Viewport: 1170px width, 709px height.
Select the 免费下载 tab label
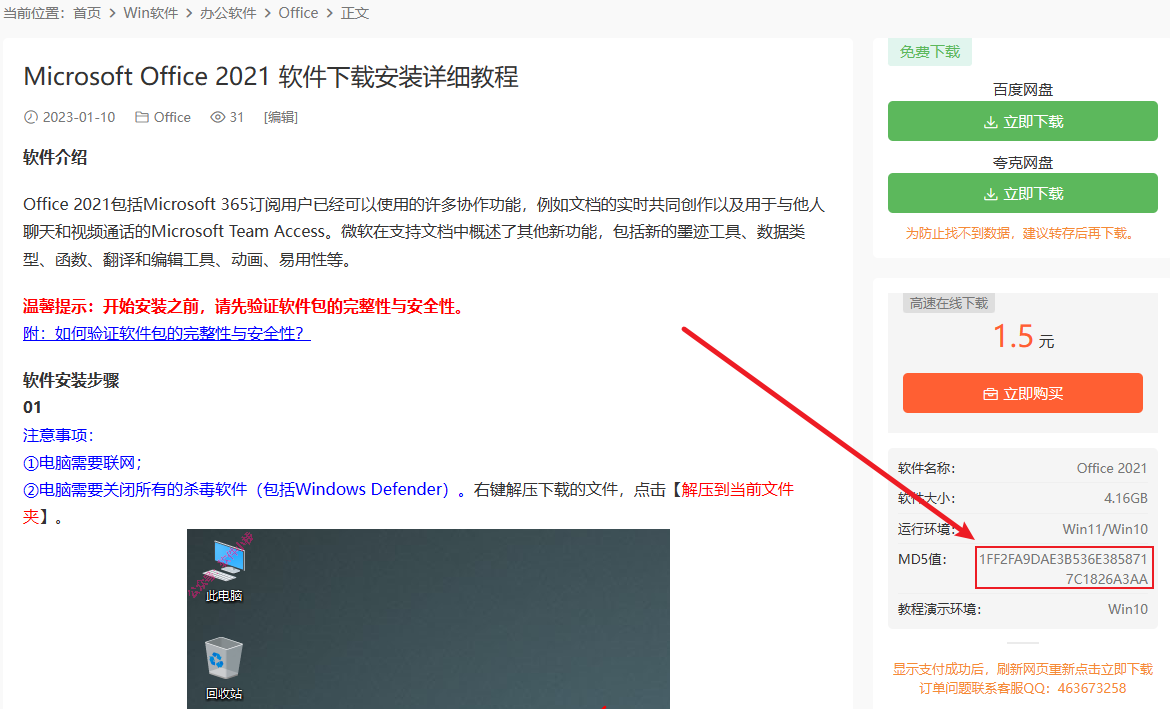pyautogui.click(x=930, y=51)
